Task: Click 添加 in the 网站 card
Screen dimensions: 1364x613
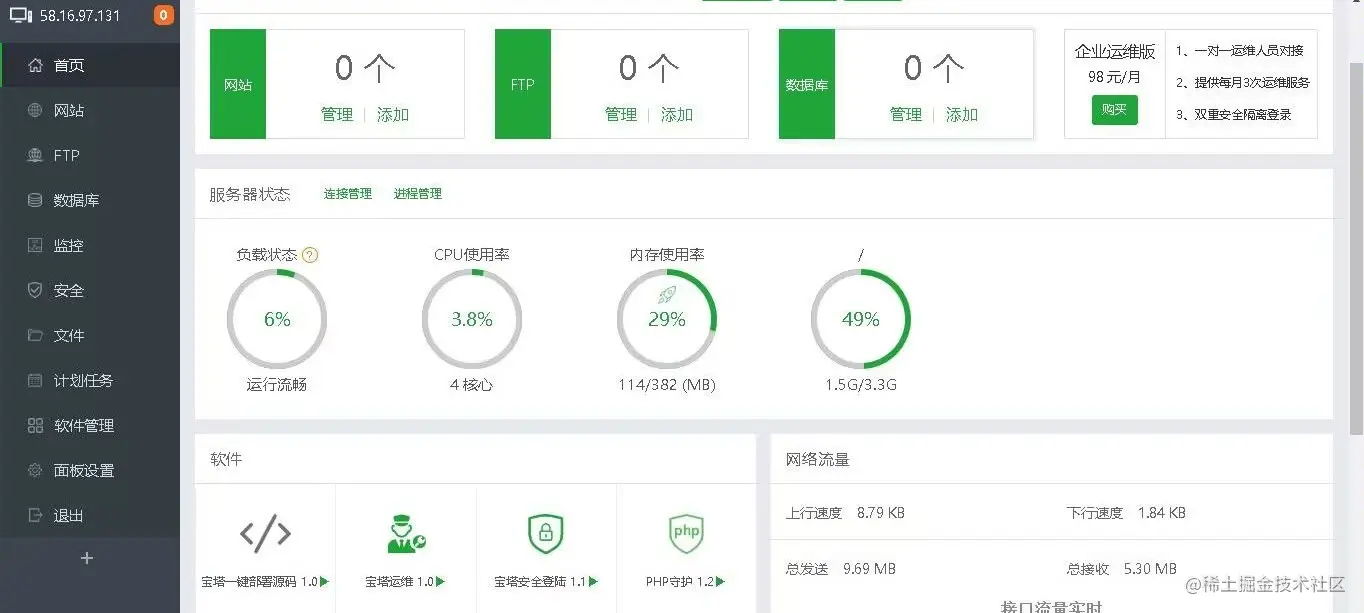Action: [393, 115]
